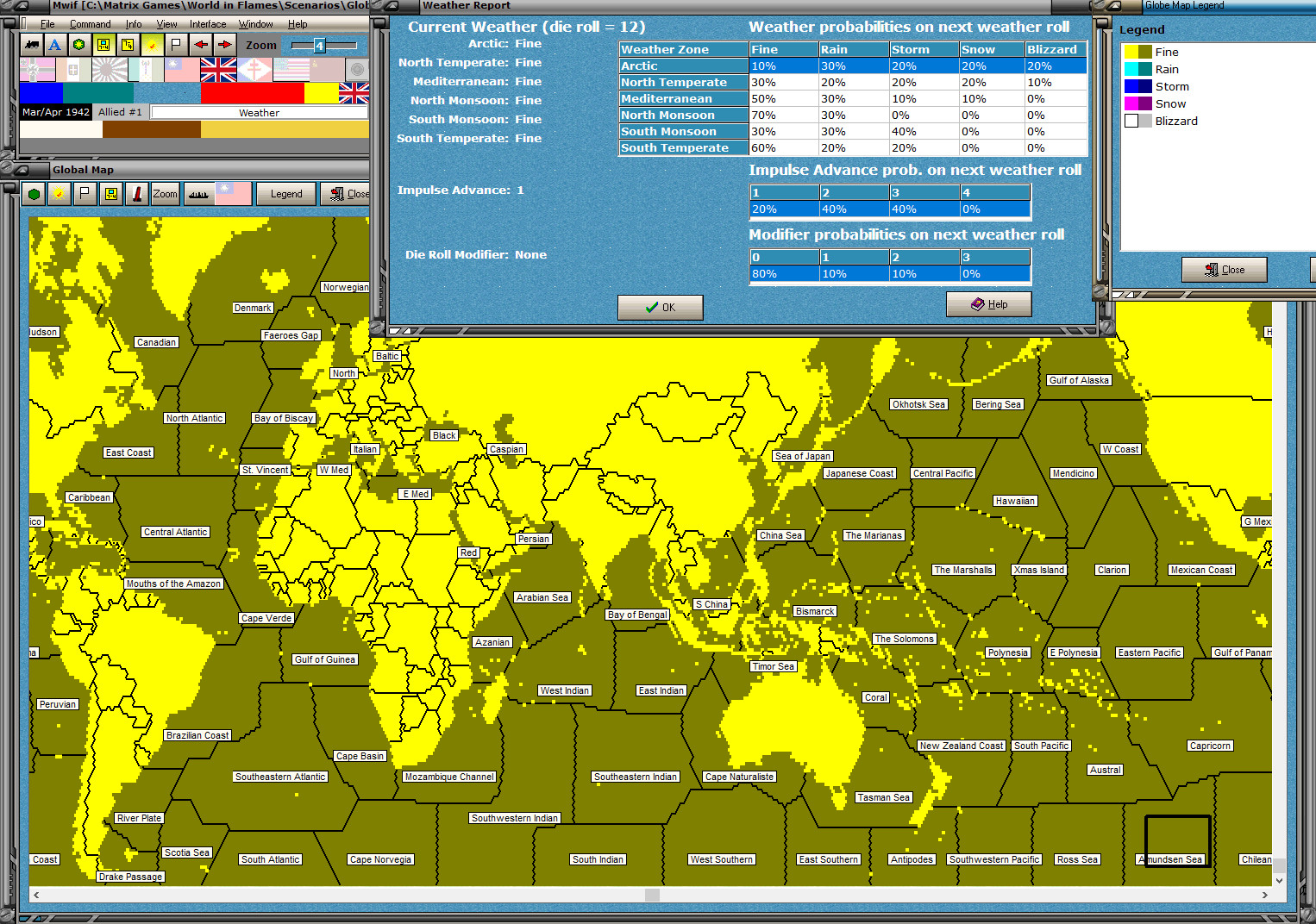Toggle the sun weather display on Global Map toolbar
The width and height of the screenshot is (1316, 924).
59,194
